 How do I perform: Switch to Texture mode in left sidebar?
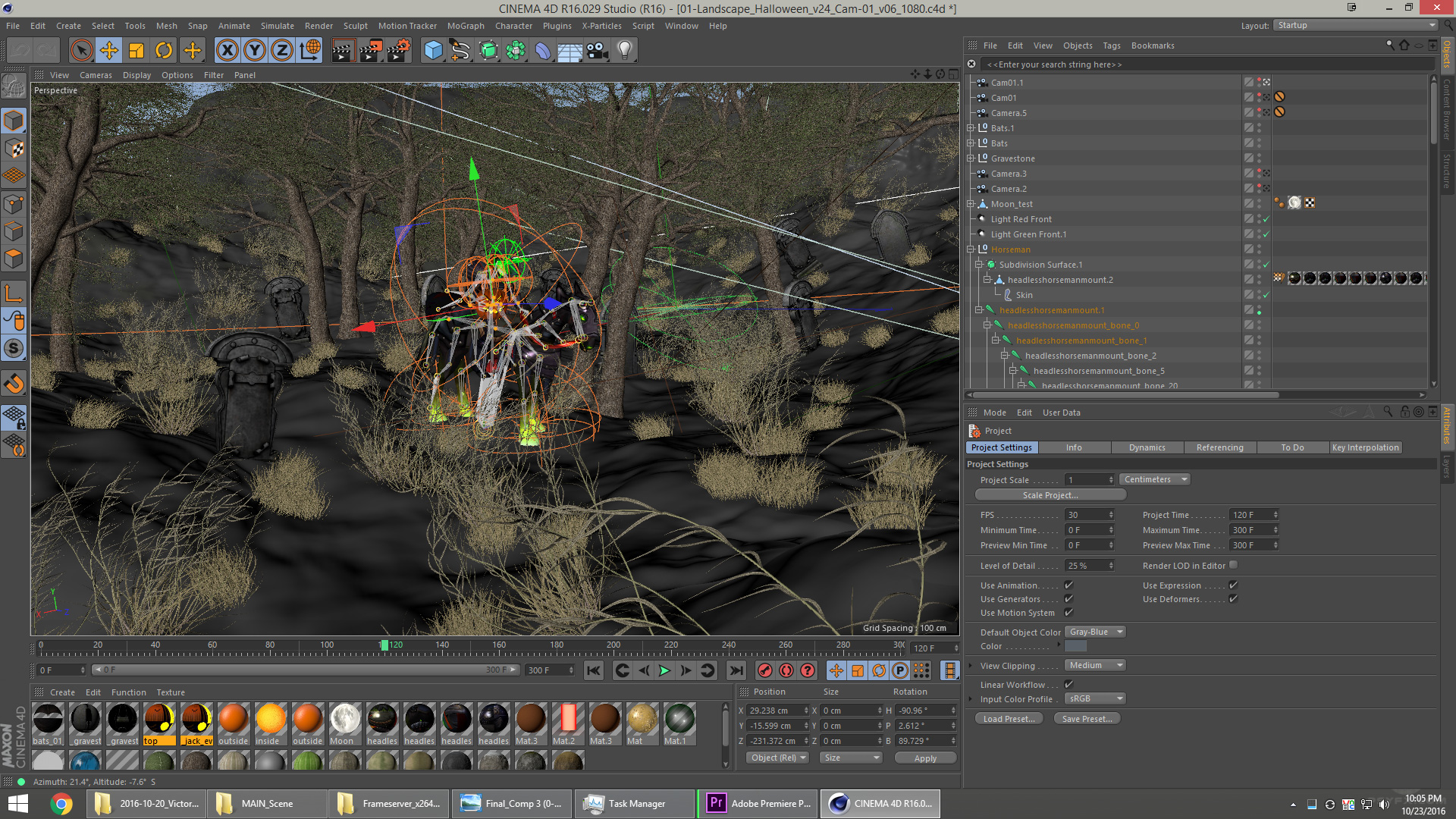pyautogui.click(x=14, y=148)
